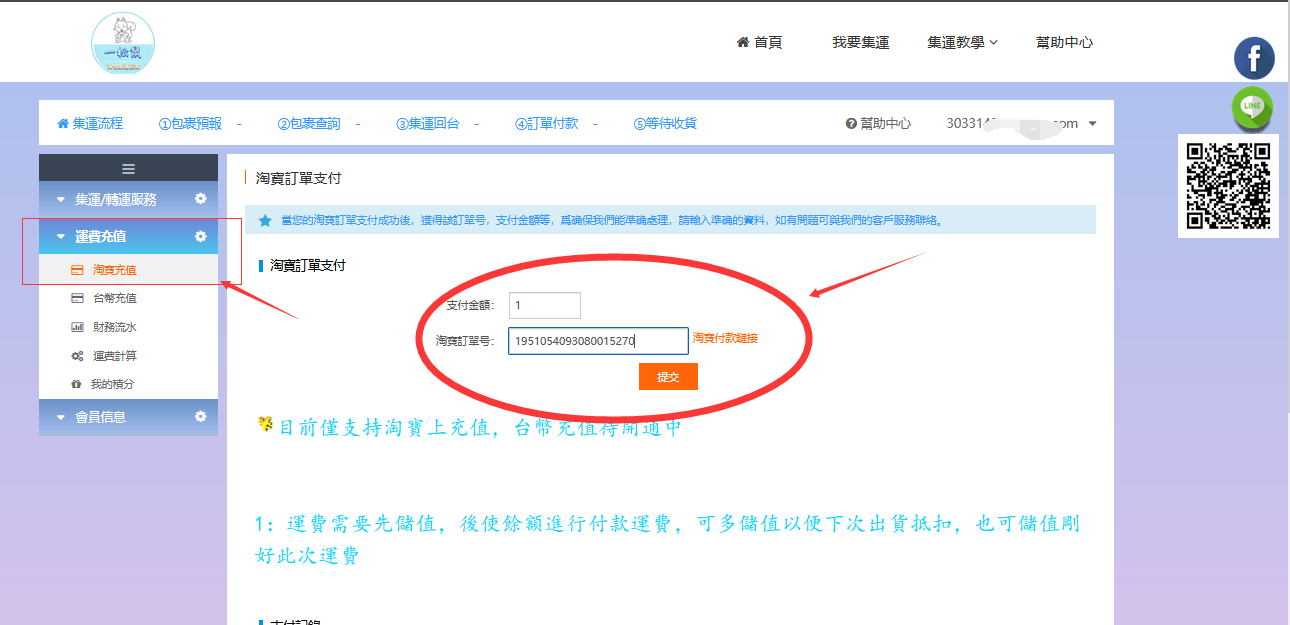The image size is (1290, 625).
Task: Expand the 集運教學 dropdown menu
Action: [x=962, y=42]
